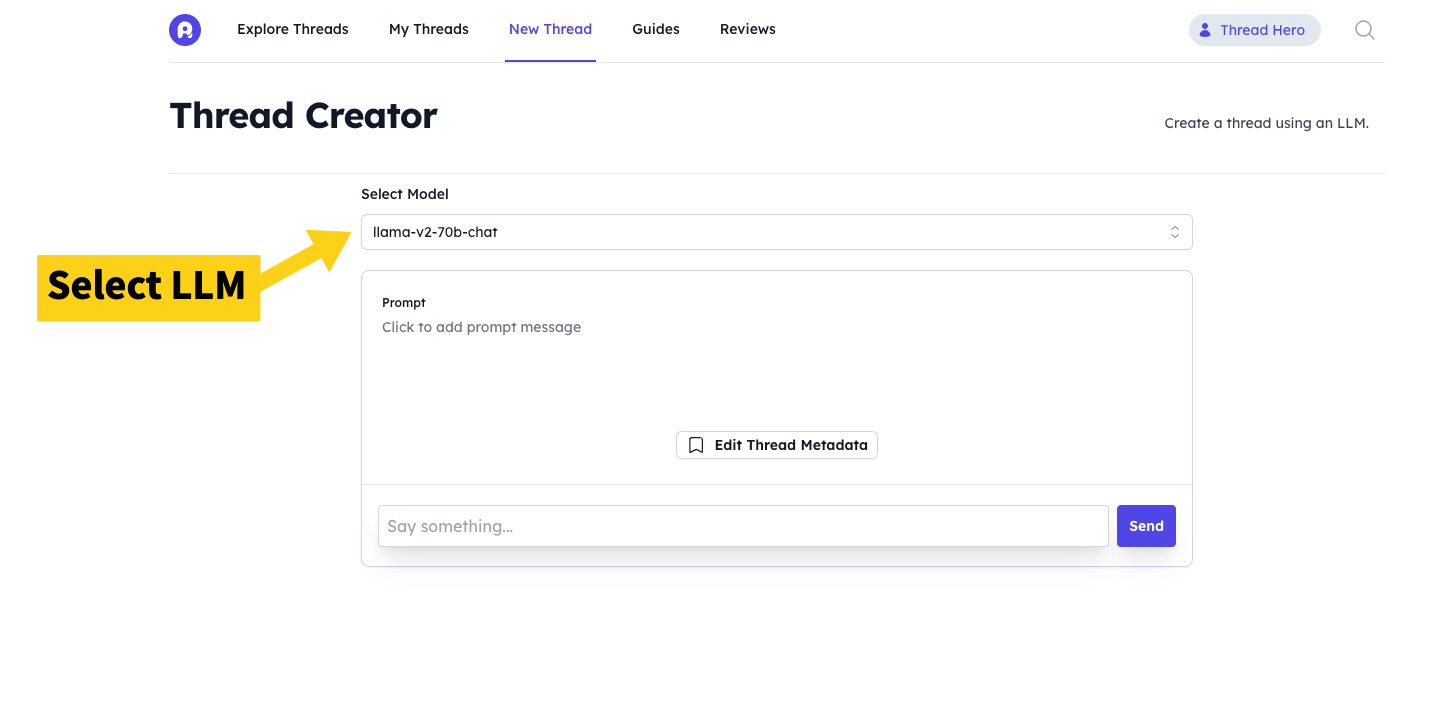Go to Explore Threads tab
This screenshot has width=1435, height=714.
(292, 30)
